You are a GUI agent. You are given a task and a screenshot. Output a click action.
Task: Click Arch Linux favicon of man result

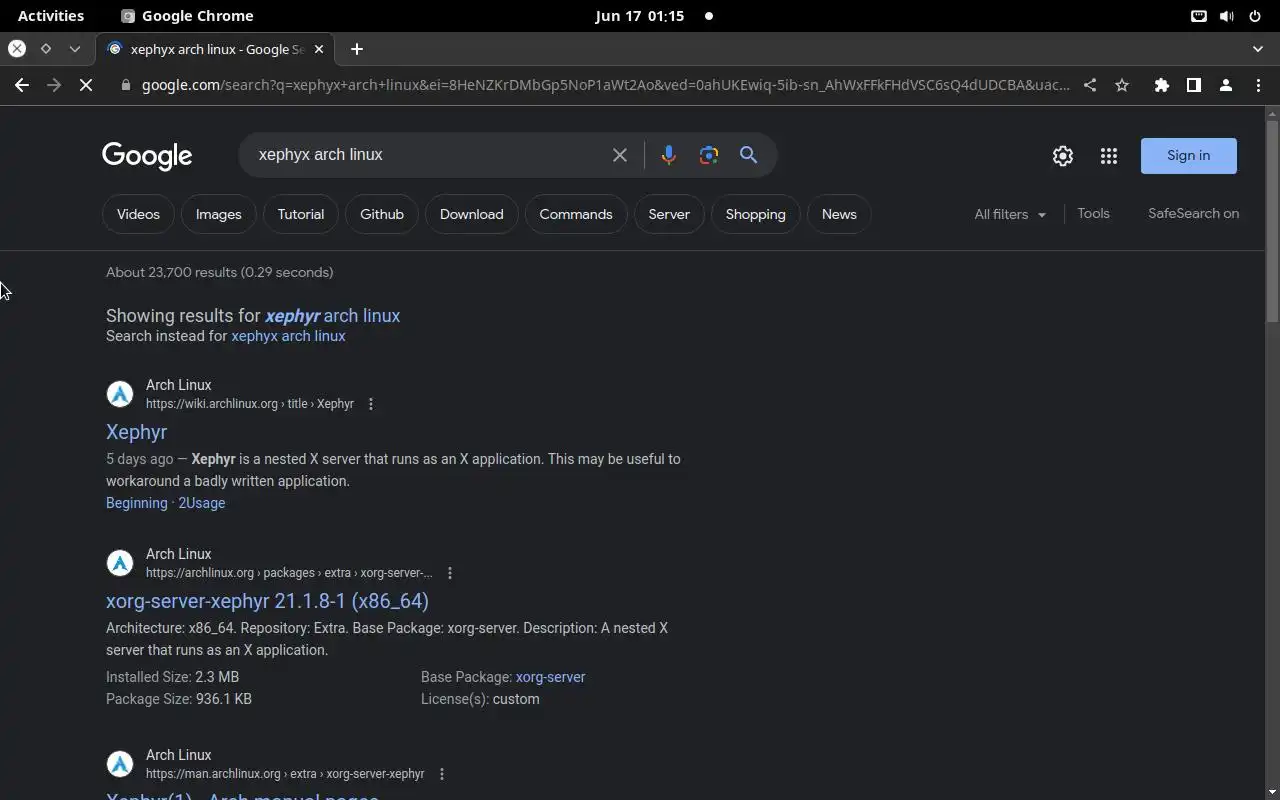click(x=120, y=764)
